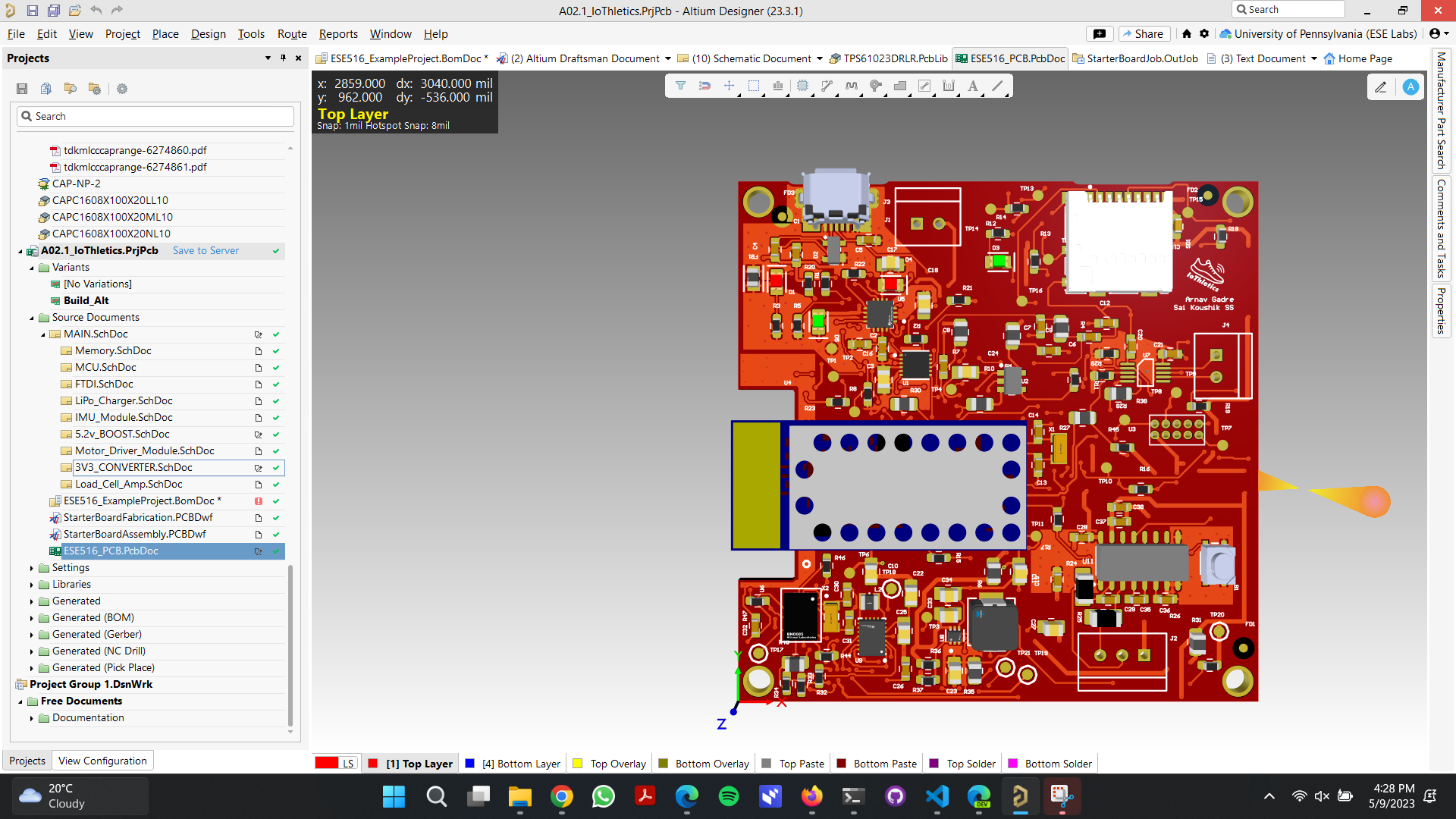Pin the Projects panel
The height and width of the screenshot is (819, 1456).
(283, 58)
